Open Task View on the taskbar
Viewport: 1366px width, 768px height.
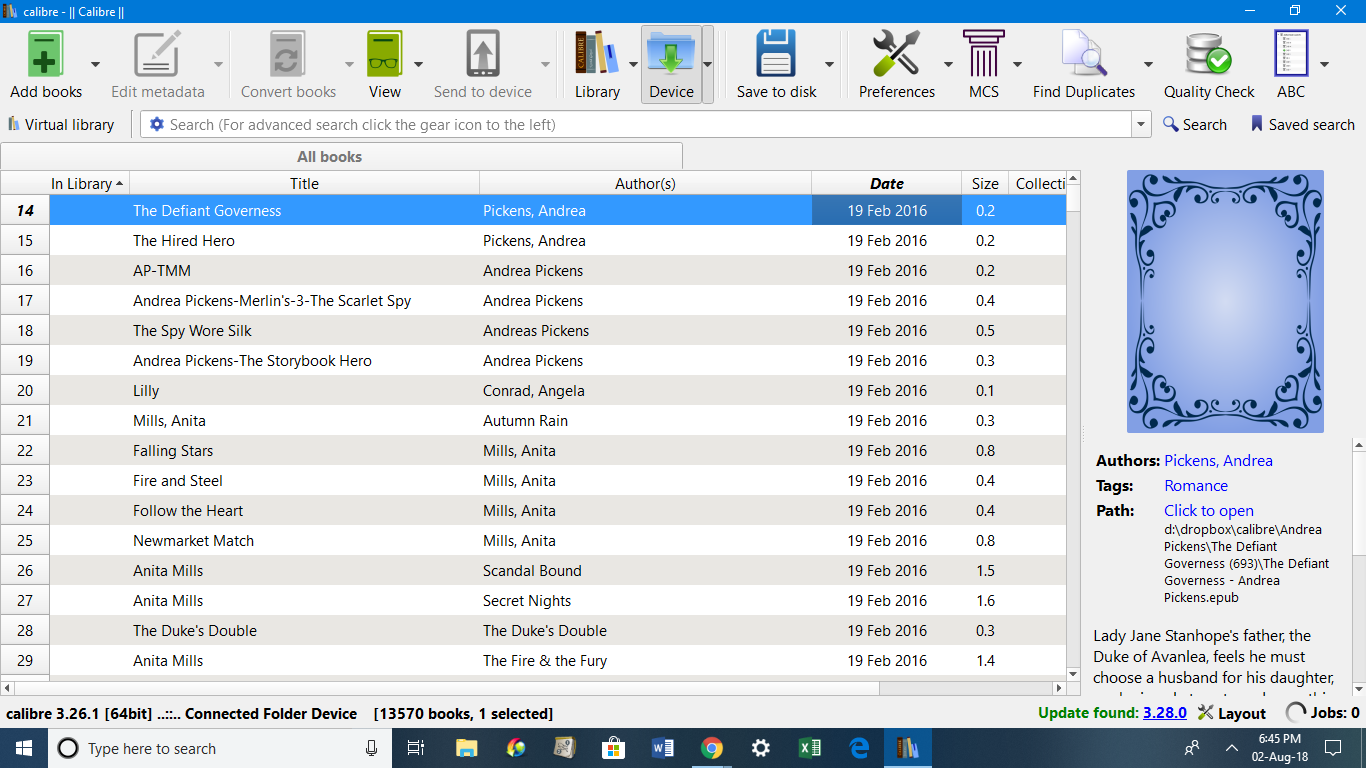[417, 748]
